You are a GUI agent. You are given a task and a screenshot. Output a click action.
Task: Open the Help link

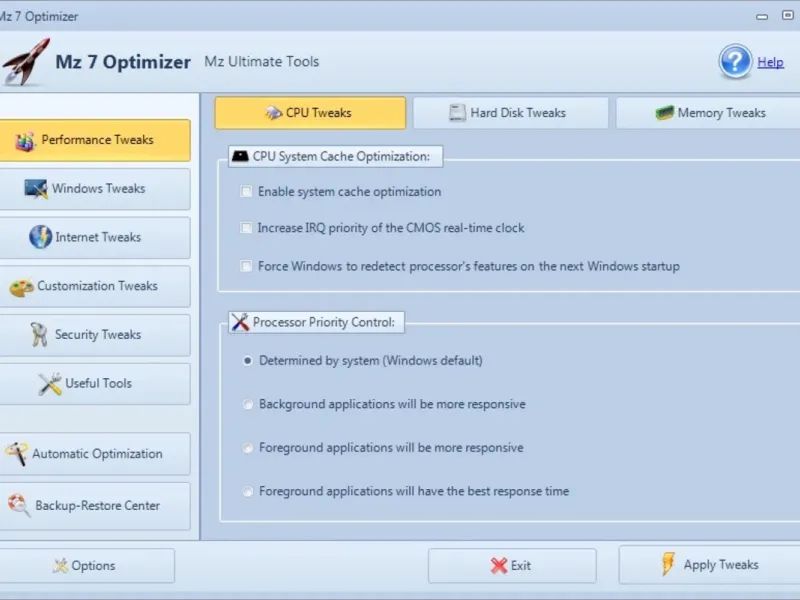(770, 62)
